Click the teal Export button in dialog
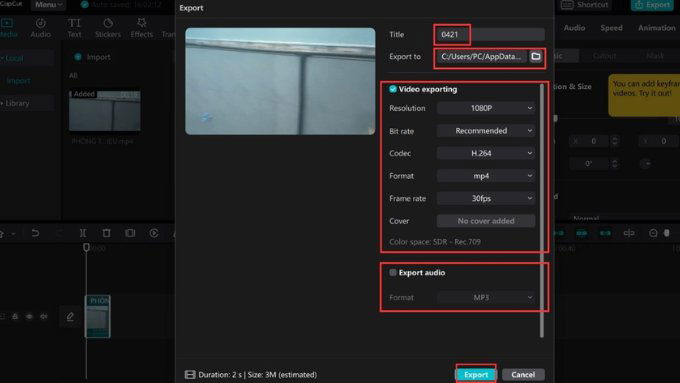Screen dimensions: 680x383 pyautogui.click(x=476, y=374)
